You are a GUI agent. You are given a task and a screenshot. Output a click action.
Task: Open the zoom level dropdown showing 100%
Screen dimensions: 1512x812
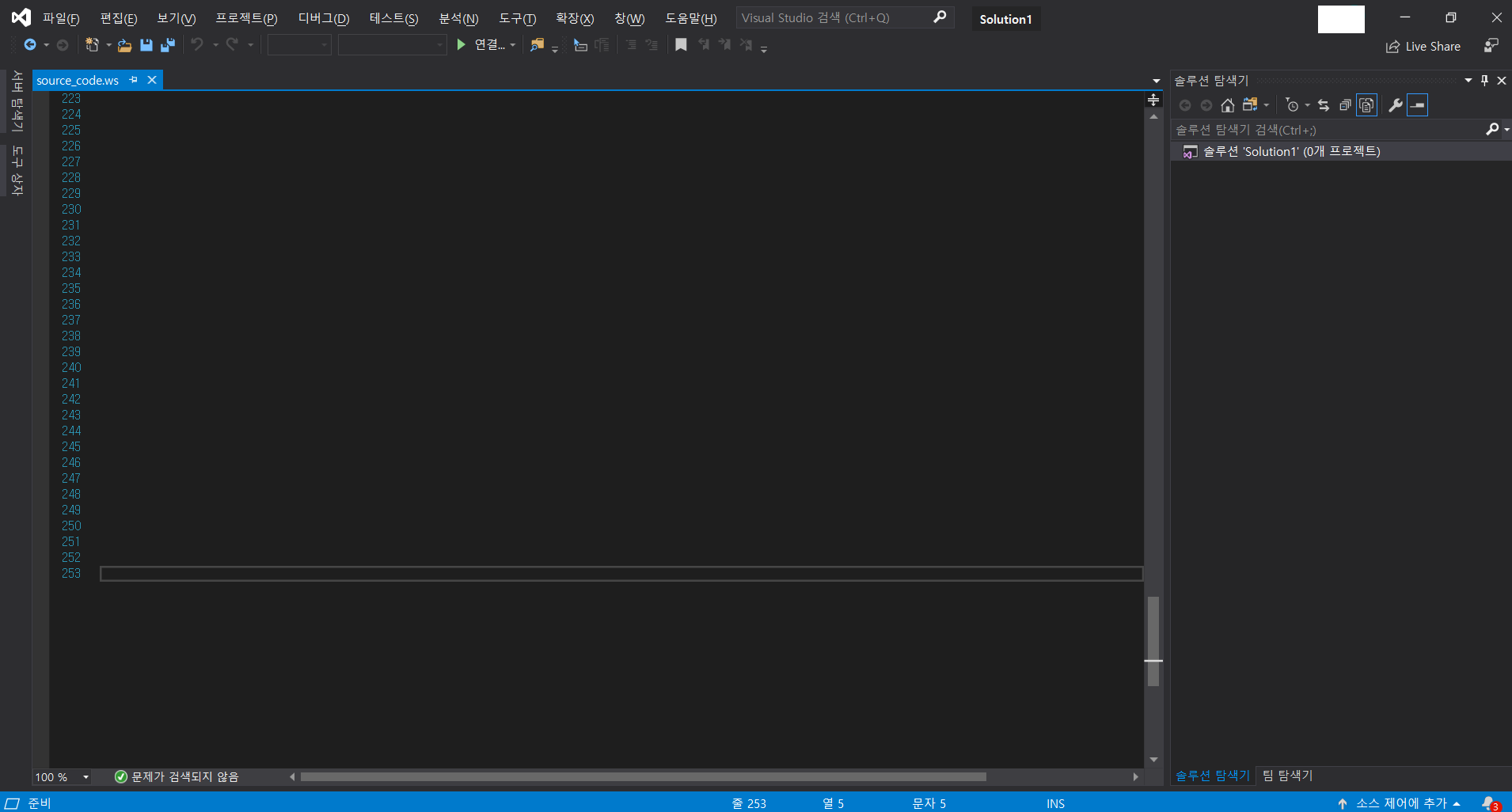coord(85,776)
